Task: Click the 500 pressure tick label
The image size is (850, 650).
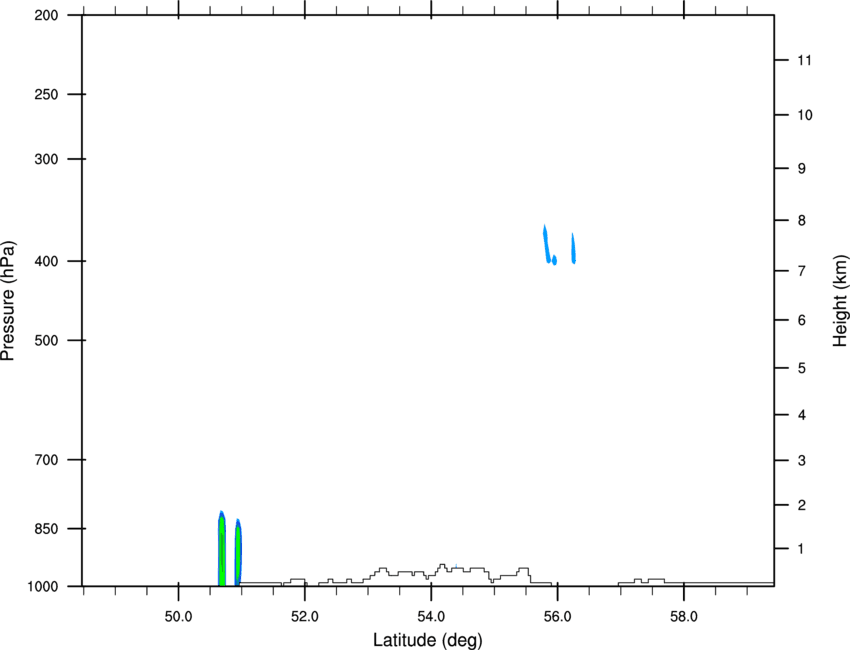Action: (46, 340)
